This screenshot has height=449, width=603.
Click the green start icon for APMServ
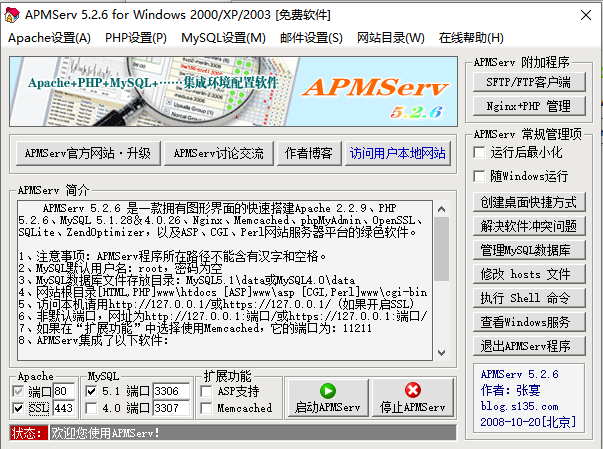point(327,391)
